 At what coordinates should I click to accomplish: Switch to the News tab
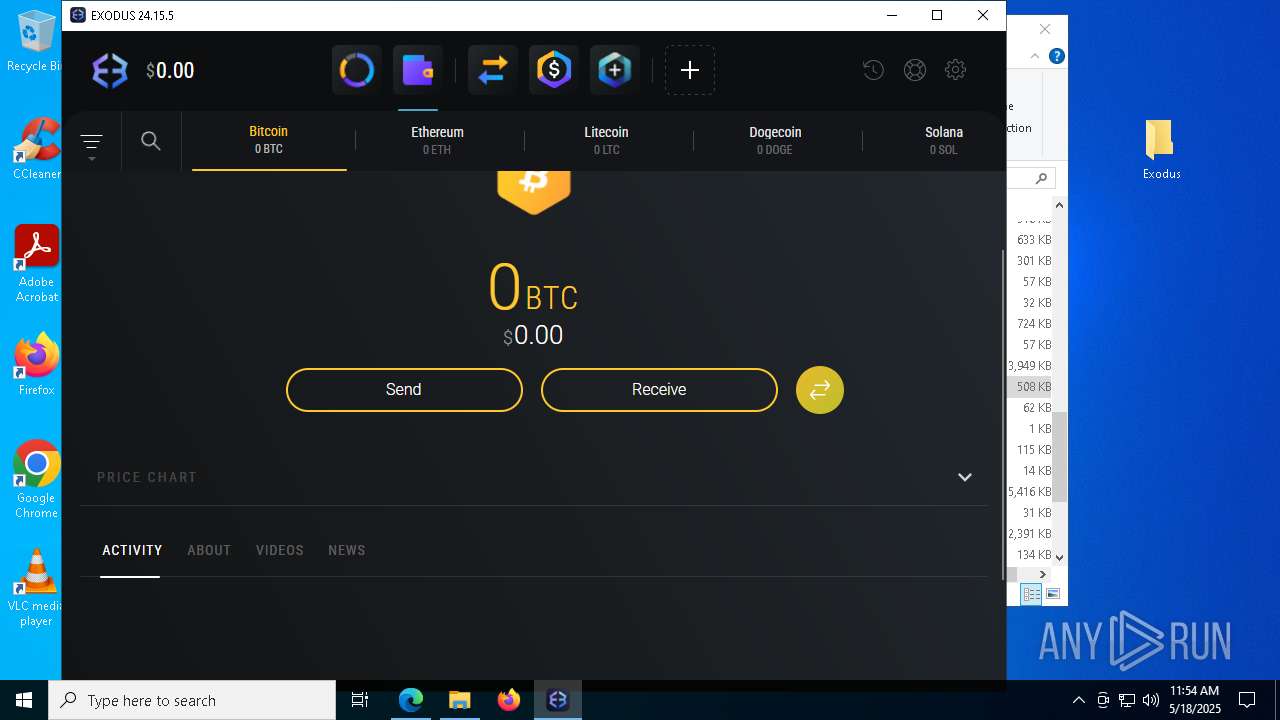point(347,550)
